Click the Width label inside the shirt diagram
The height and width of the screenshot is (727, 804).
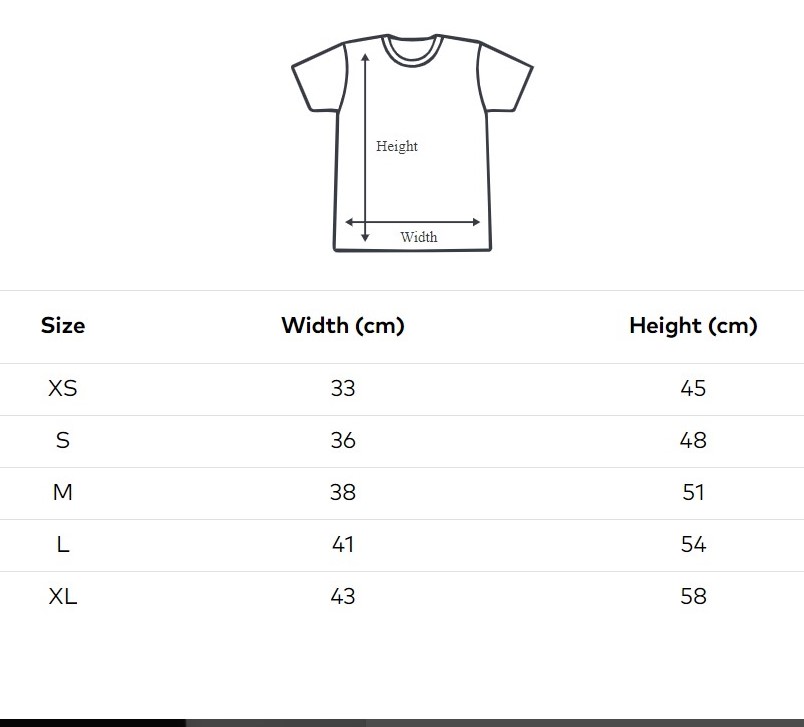[x=419, y=237]
